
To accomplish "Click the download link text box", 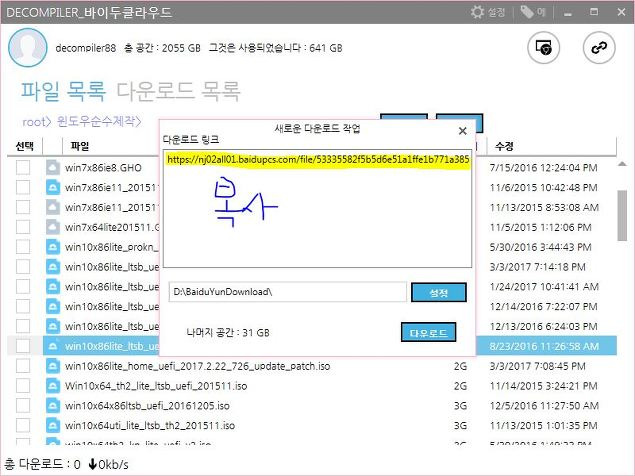I will [318, 209].
